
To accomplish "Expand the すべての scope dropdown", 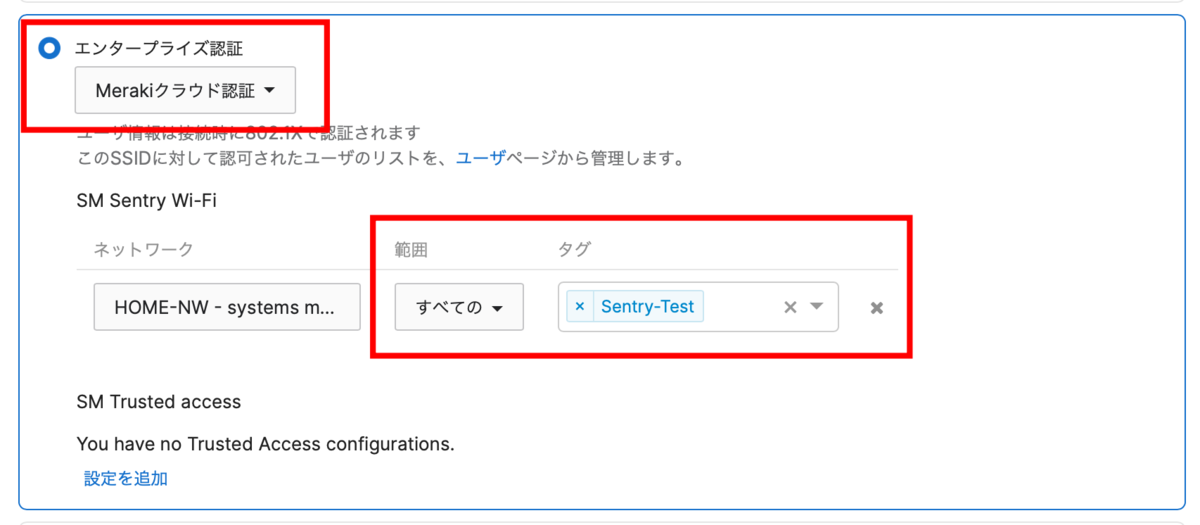I will tap(459, 307).
